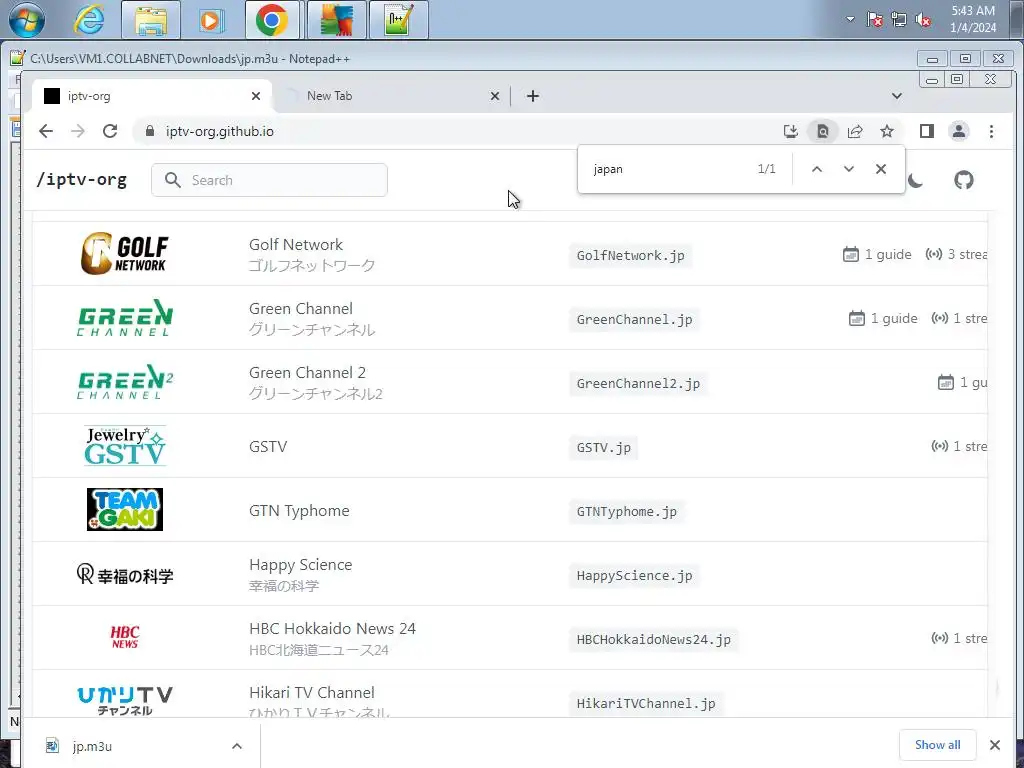This screenshot has height=768, width=1024.
Task: Expand the tab search dropdown
Action: [x=897, y=96]
